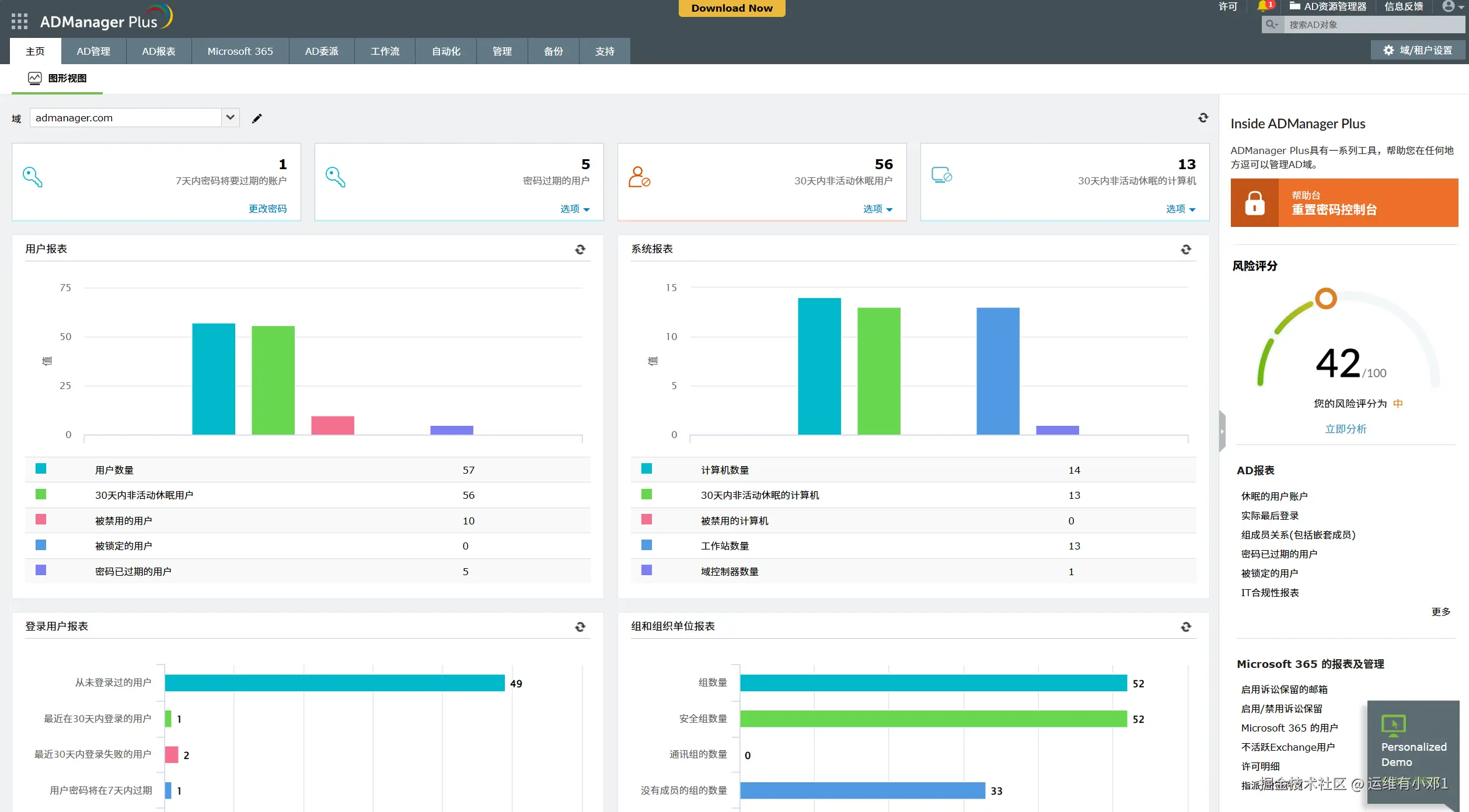Refresh the 登录用户报表 panel

pos(580,627)
